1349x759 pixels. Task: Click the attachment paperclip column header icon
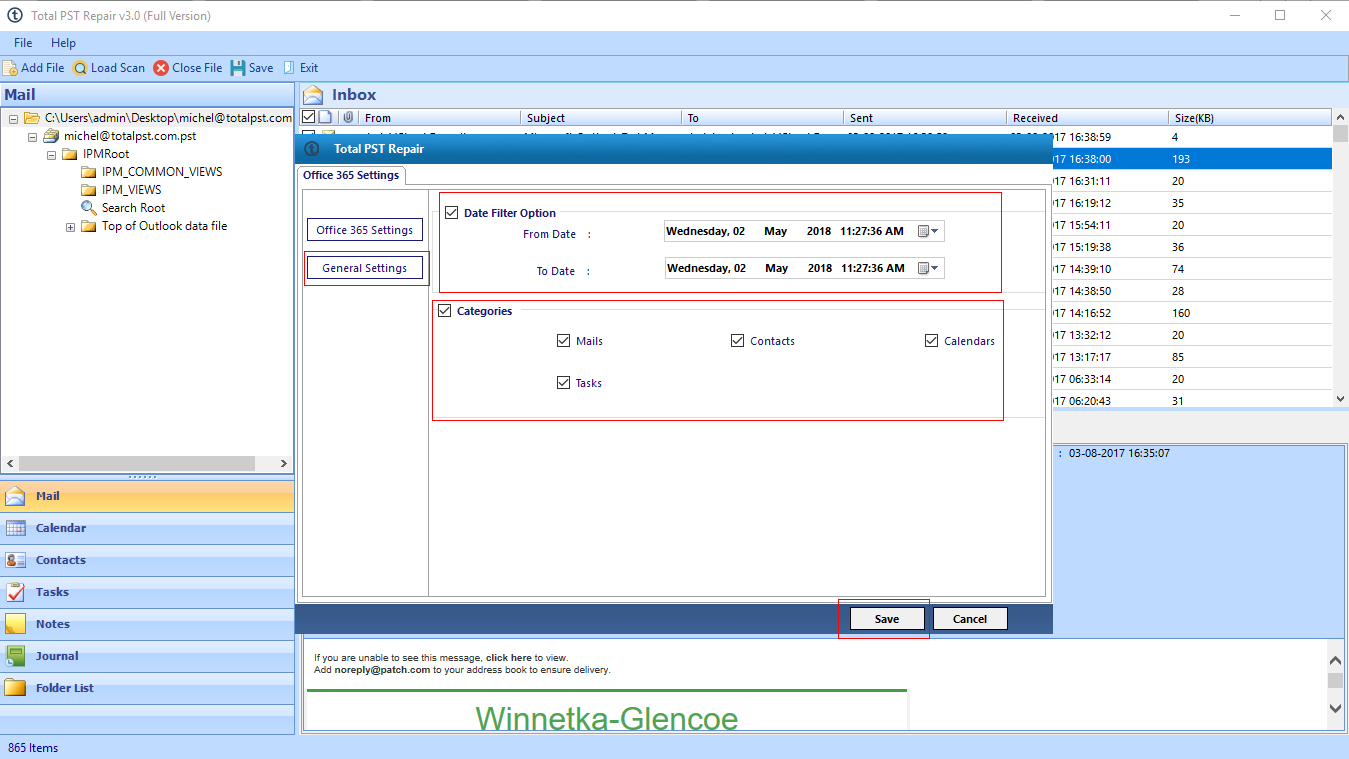tap(348, 117)
